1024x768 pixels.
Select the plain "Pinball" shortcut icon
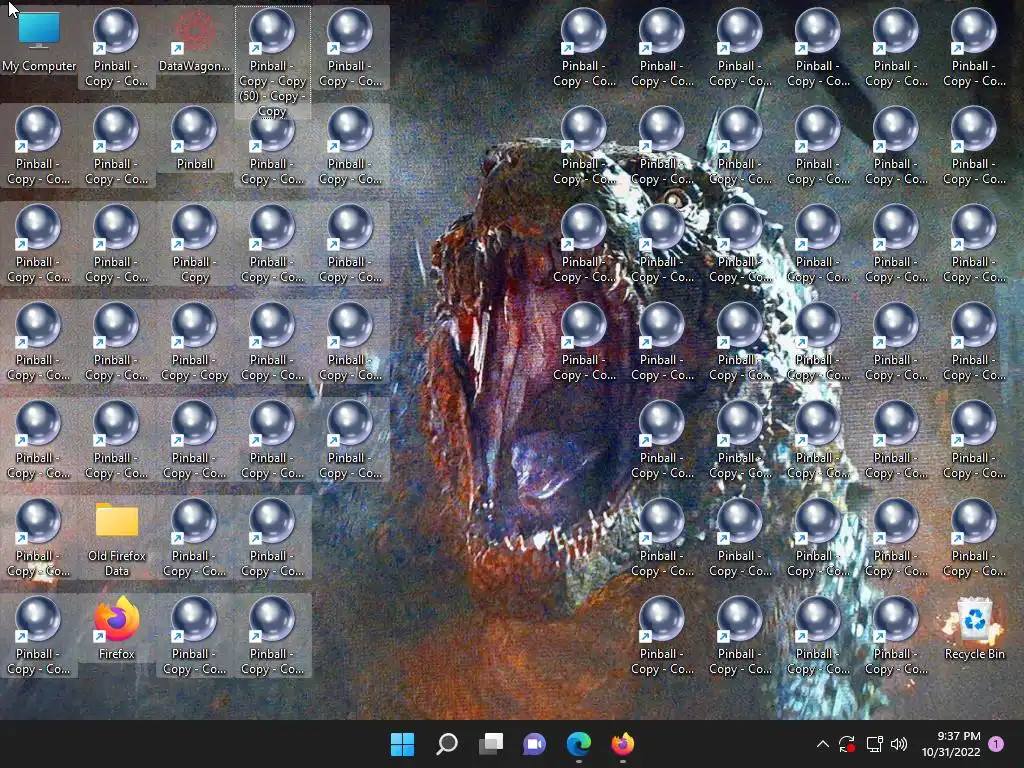(x=195, y=140)
